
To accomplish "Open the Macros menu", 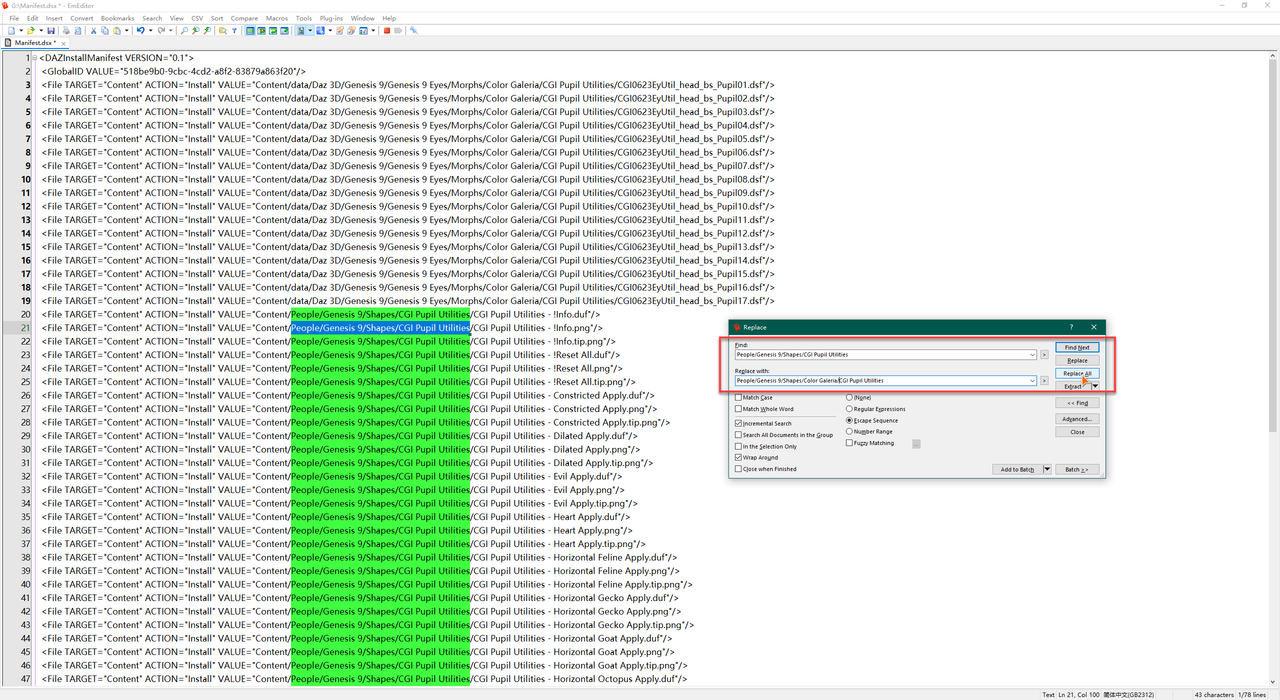I will coord(276,18).
